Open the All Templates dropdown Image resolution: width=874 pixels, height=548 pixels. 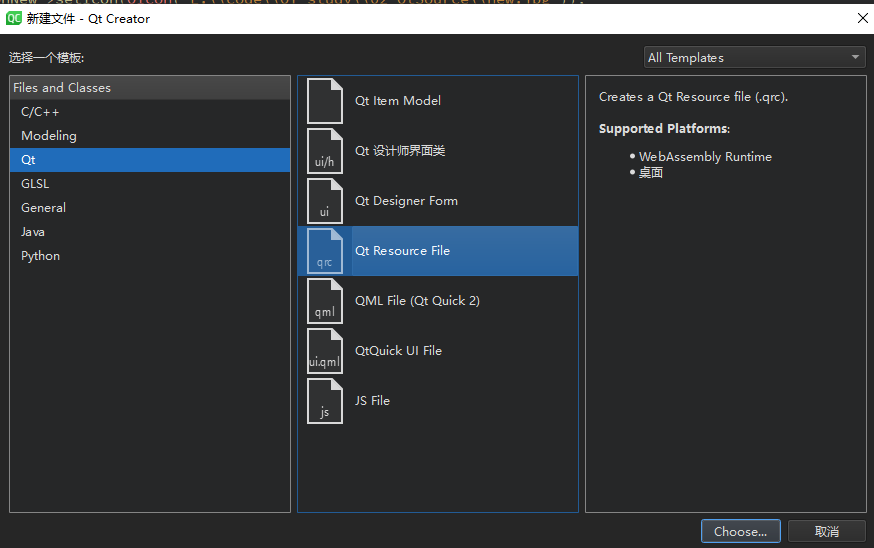click(x=755, y=58)
